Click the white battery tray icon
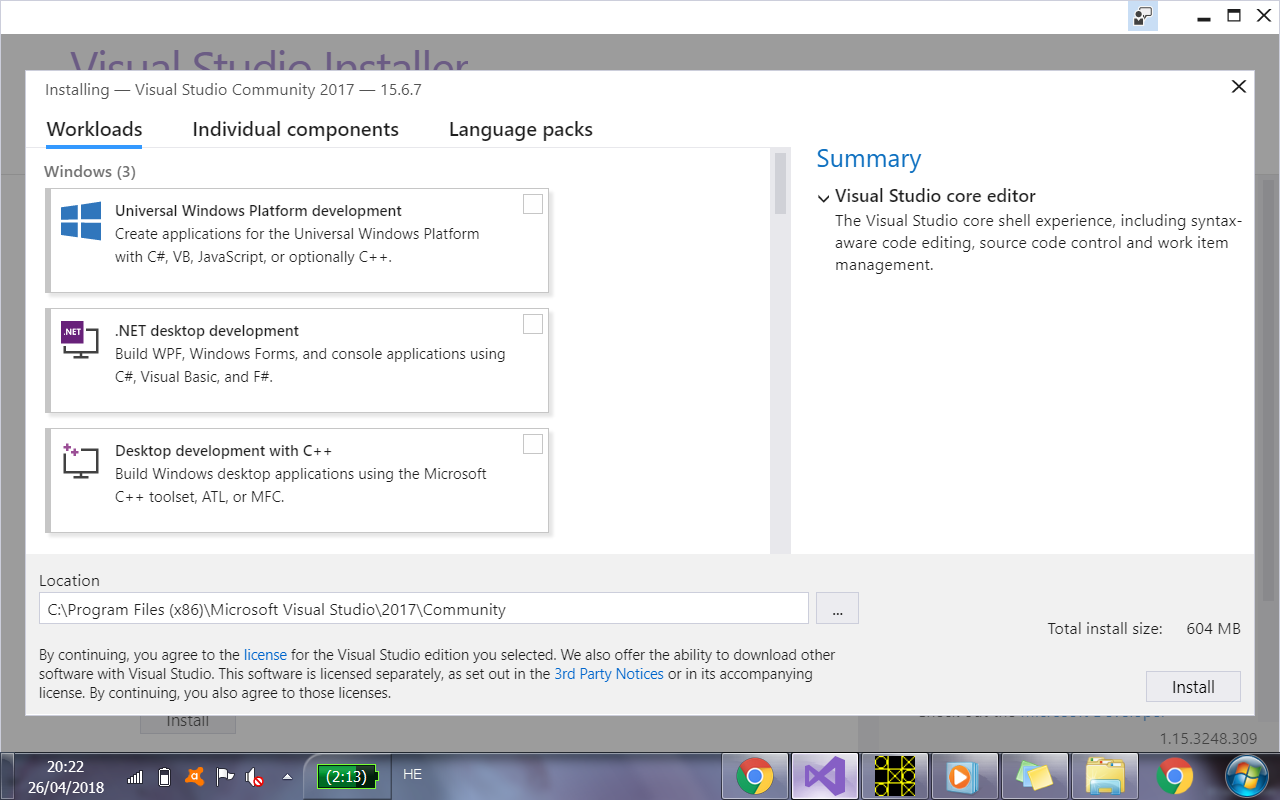This screenshot has width=1280, height=800. click(x=166, y=776)
